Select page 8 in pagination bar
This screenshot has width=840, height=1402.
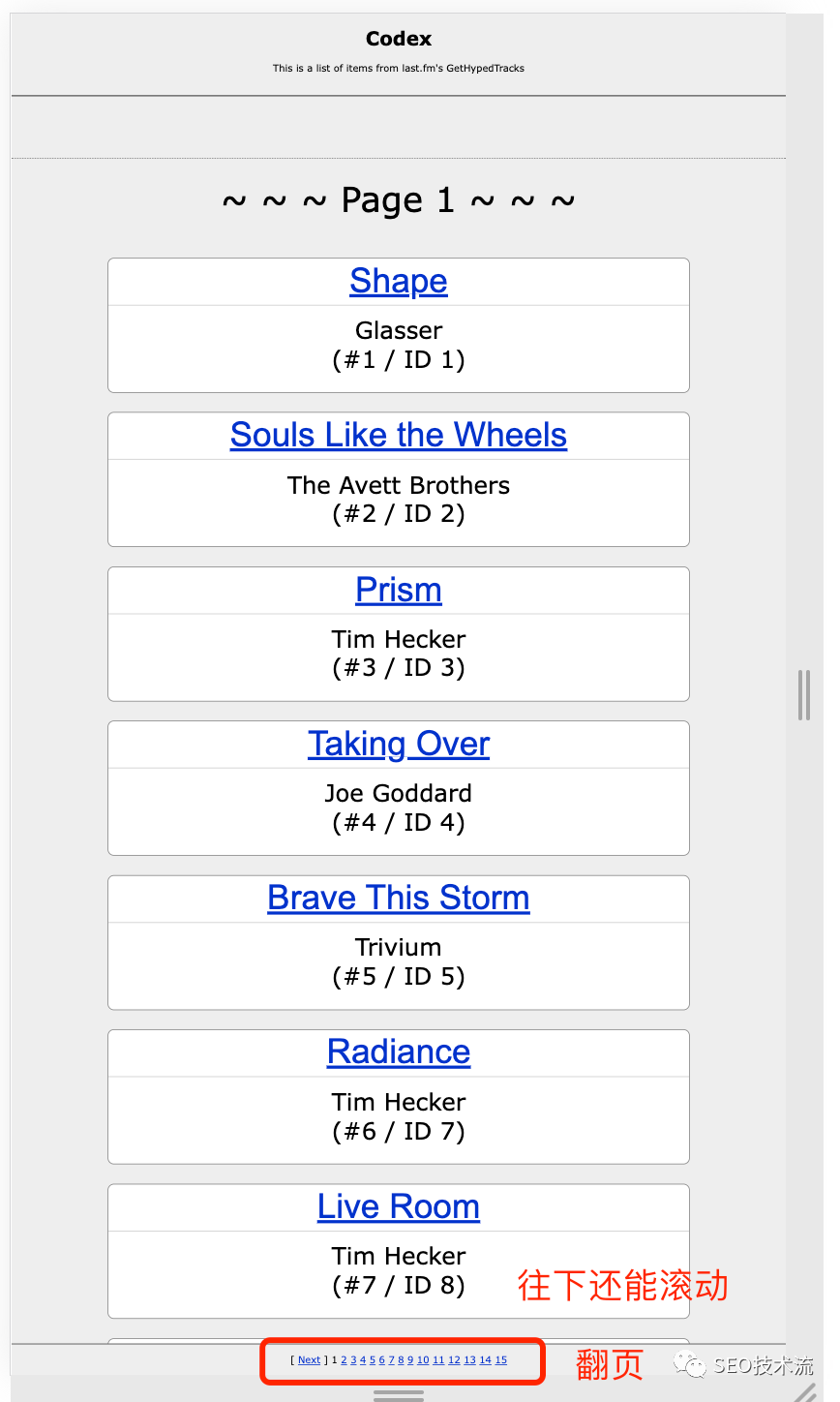point(401,1360)
